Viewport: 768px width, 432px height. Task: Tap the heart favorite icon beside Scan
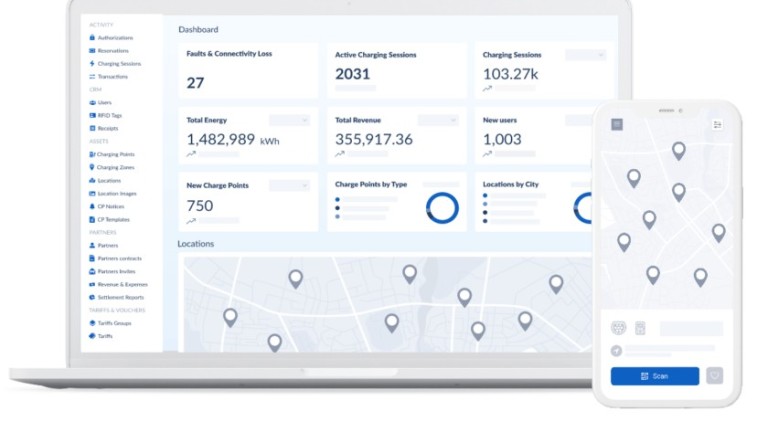[714, 376]
